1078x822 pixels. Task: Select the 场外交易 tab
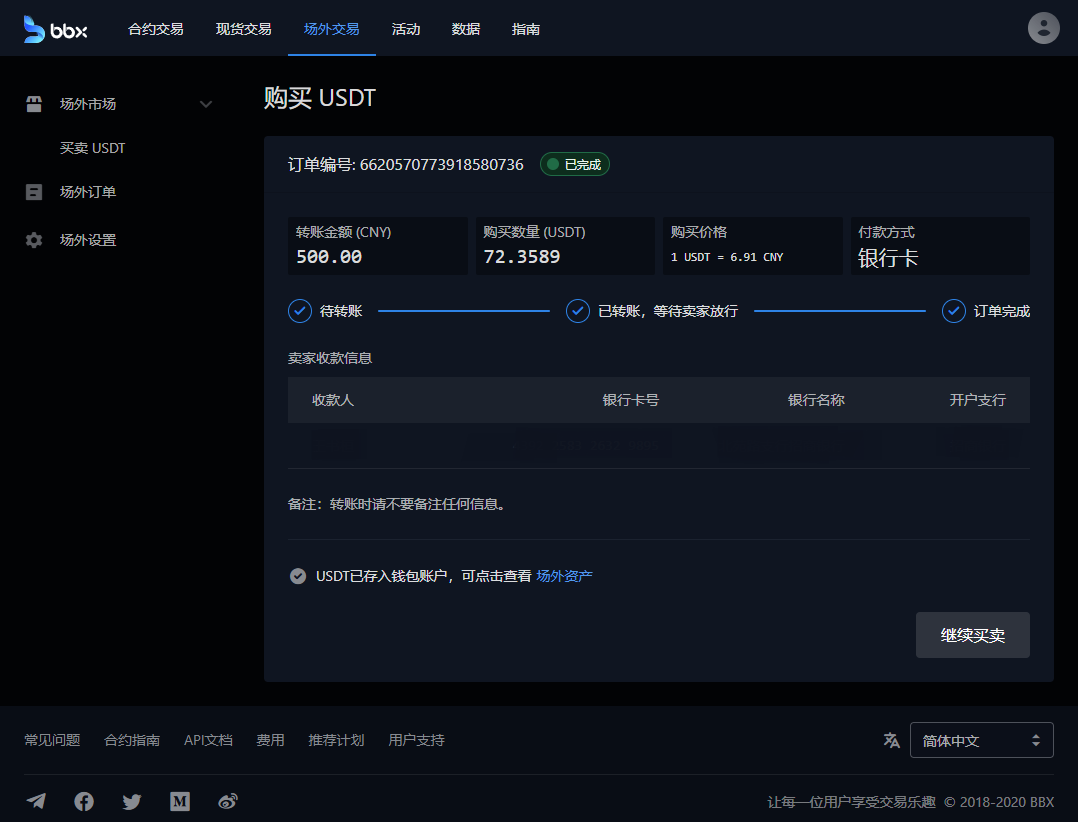click(331, 29)
